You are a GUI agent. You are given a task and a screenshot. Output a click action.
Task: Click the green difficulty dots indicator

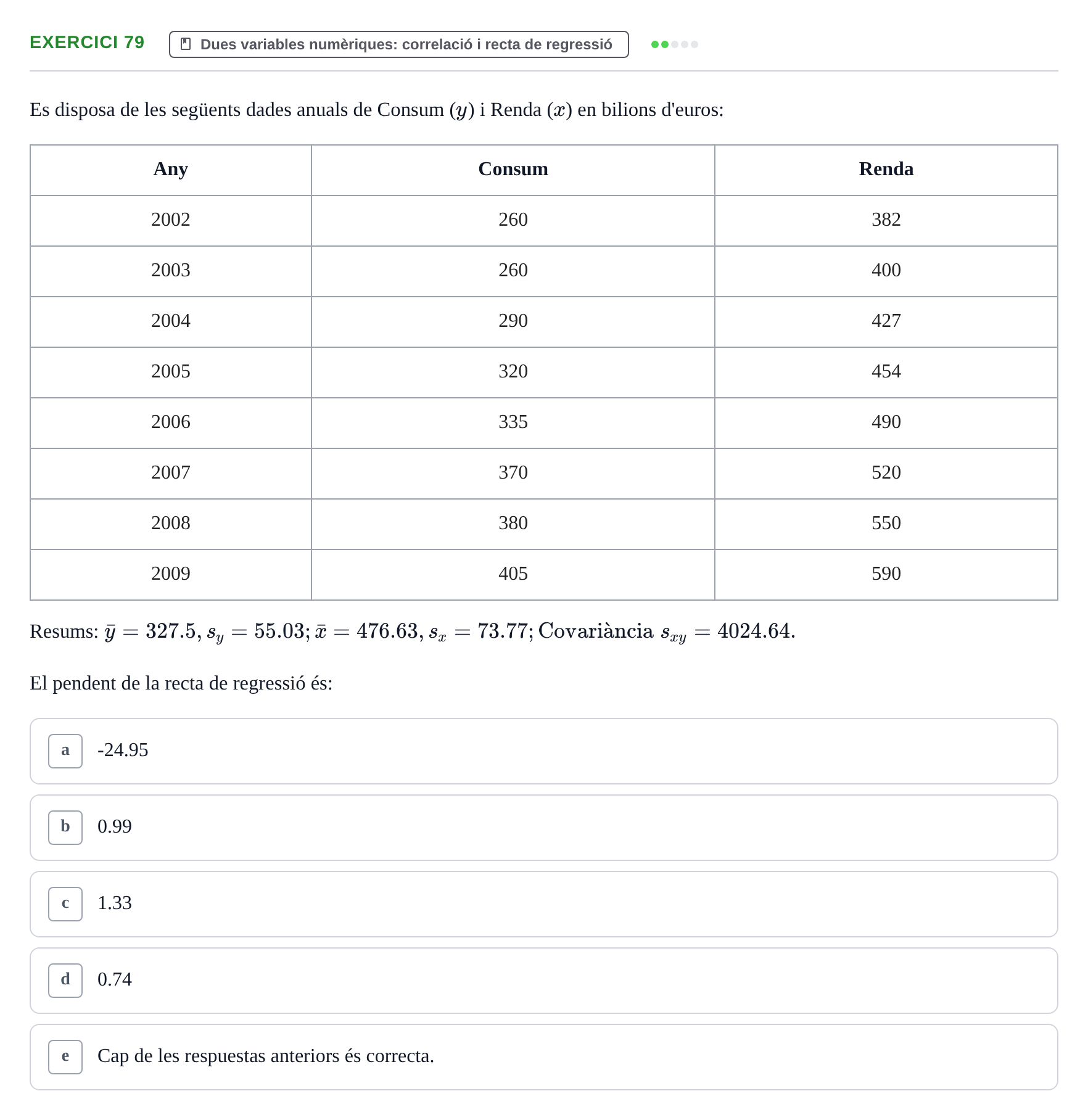[x=674, y=44]
